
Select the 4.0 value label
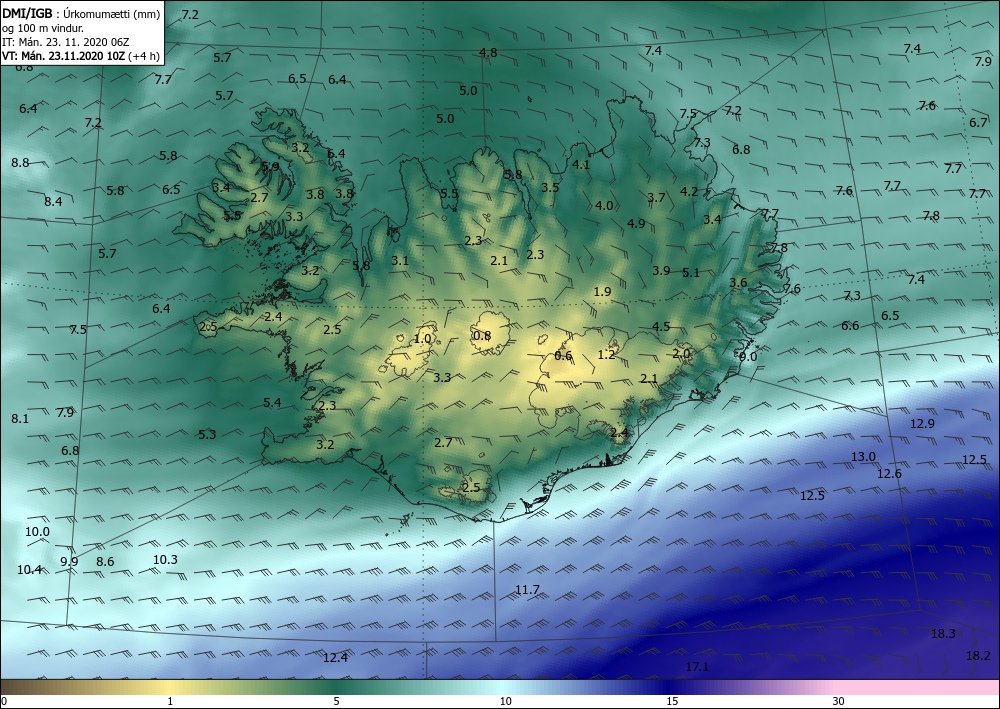point(604,205)
